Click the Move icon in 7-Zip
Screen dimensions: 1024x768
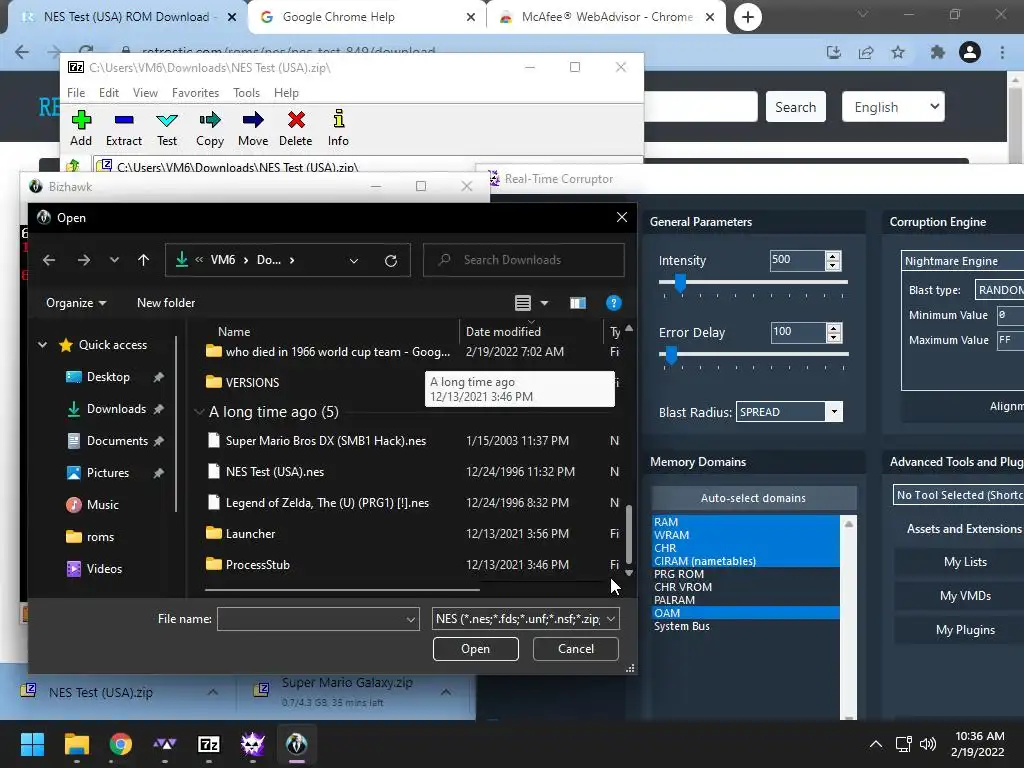(253, 120)
